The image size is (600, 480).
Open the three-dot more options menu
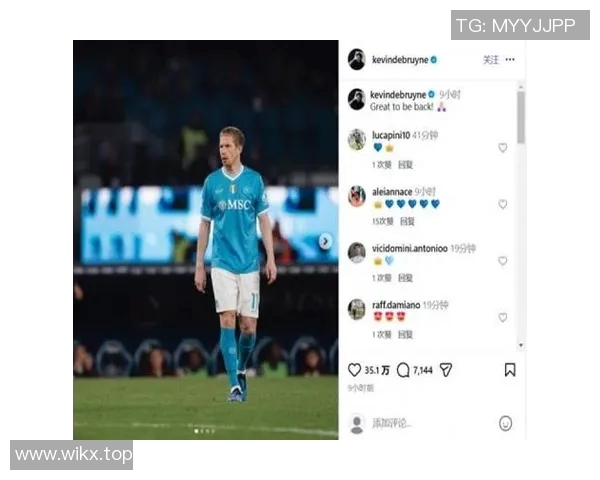(510, 59)
